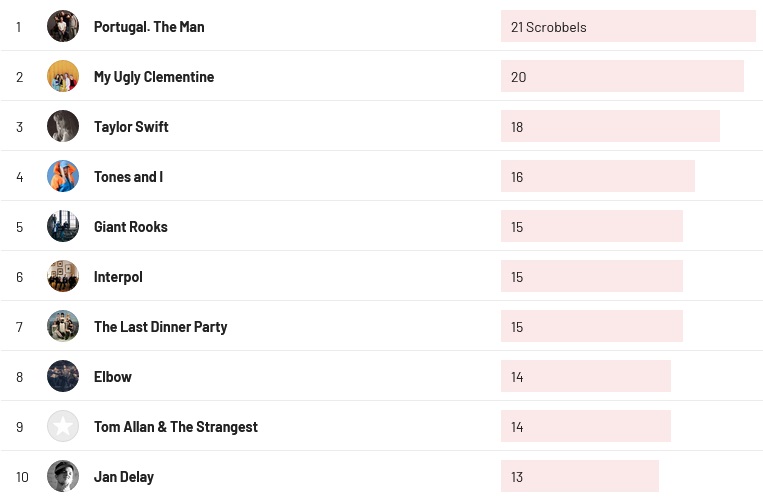This screenshot has width=763, height=497.
Task: Click The Last Dinner Party avatar
Action: tap(63, 326)
